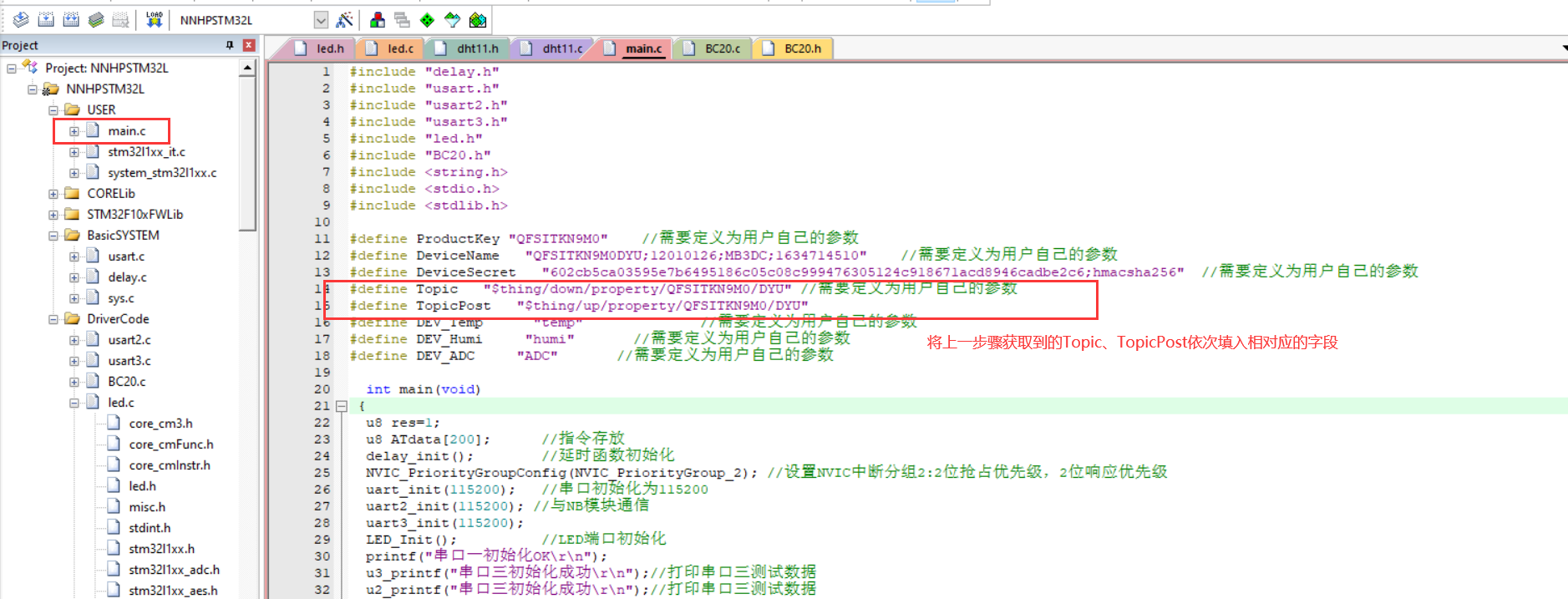The width and height of the screenshot is (1568, 599).
Task: Click the Stop build icon
Action: coord(121,19)
